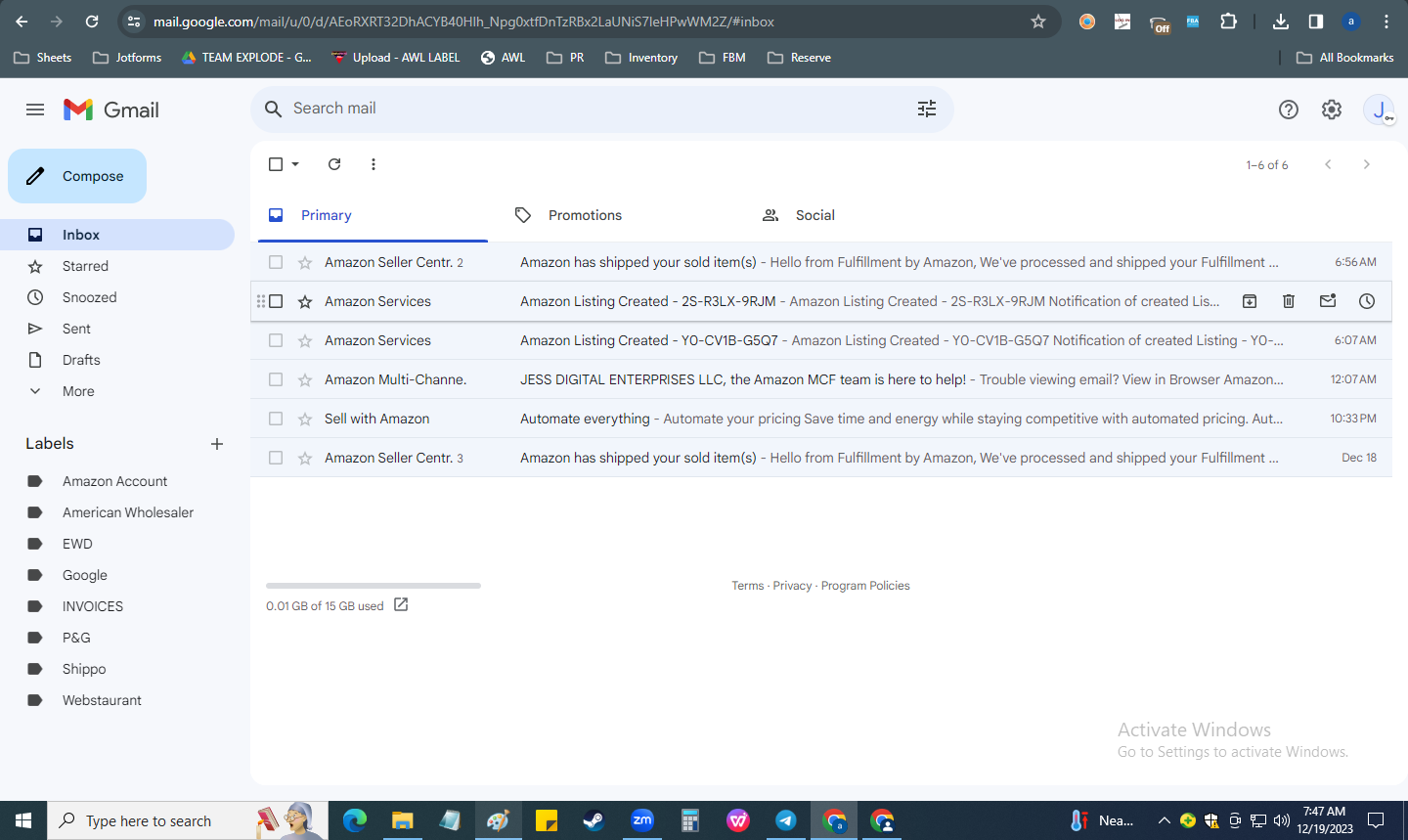Toggle Chrome side panel
This screenshot has width=1408, height=840.
pyautogui.click(x=1316, y=22)
